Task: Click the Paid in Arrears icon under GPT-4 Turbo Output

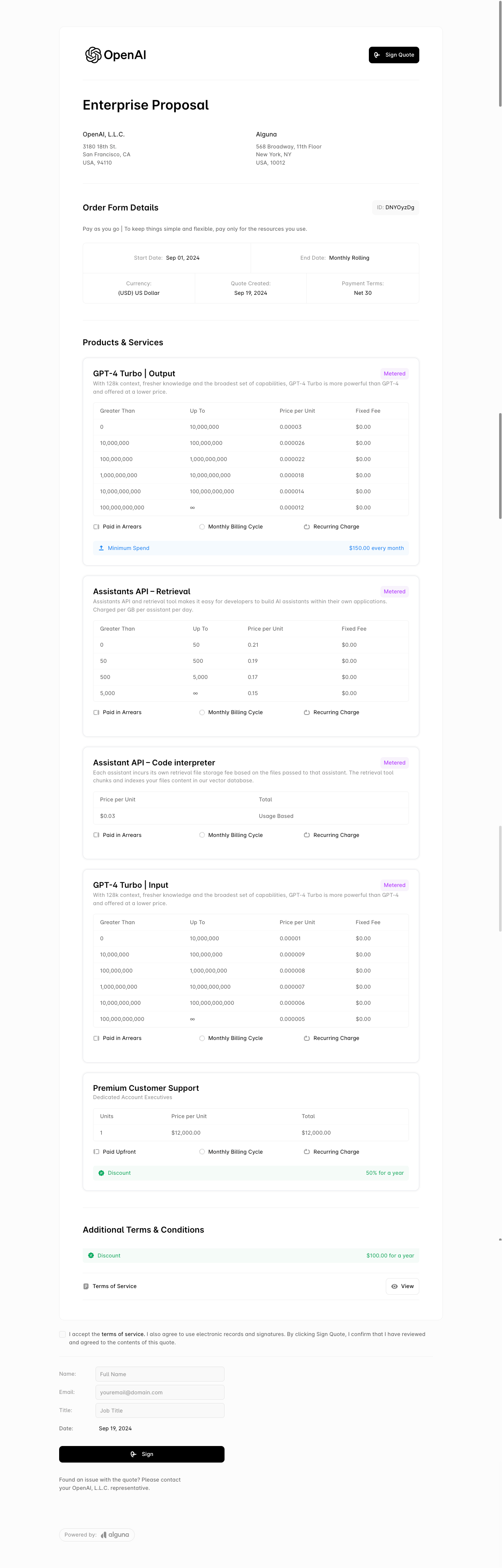Action: click(96, 526)
